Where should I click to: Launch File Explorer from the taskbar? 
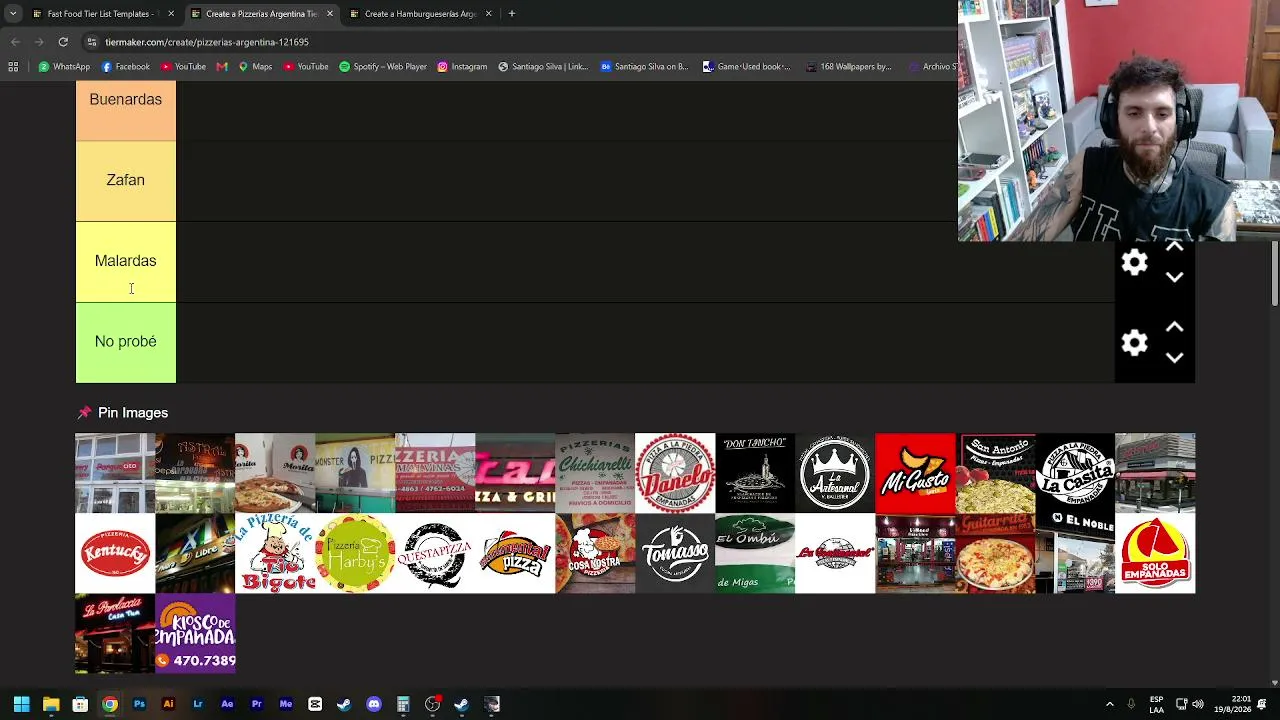51,705
